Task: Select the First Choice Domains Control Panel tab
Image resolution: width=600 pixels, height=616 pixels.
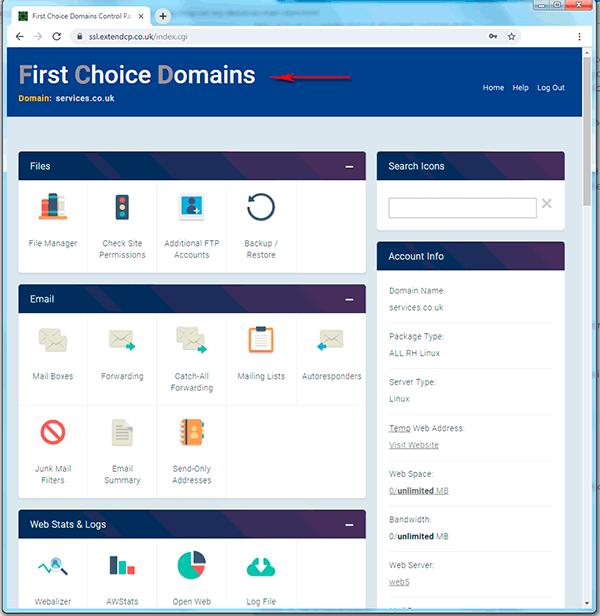Action: pyautogui.click(x=79, y=16)
